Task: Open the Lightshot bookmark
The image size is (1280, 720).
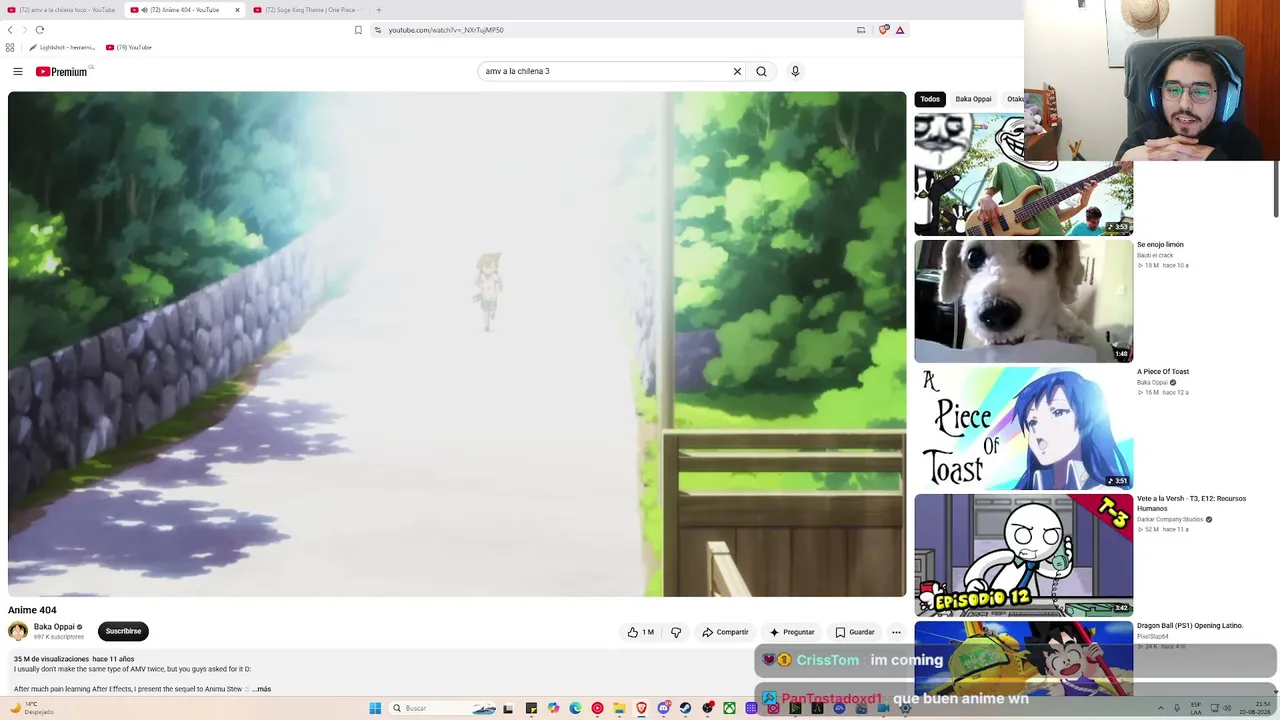Action: [x=62, y=47]
